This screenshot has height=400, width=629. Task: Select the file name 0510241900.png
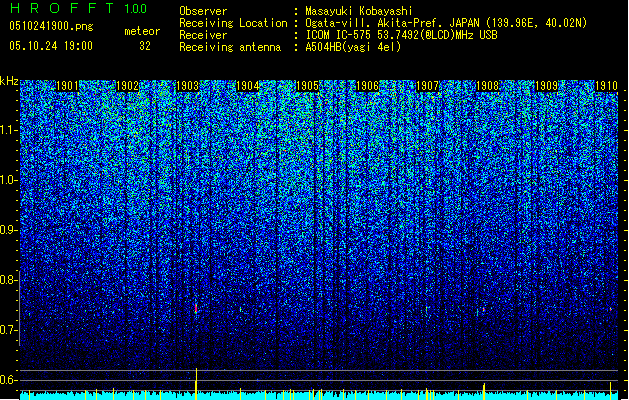51,26
